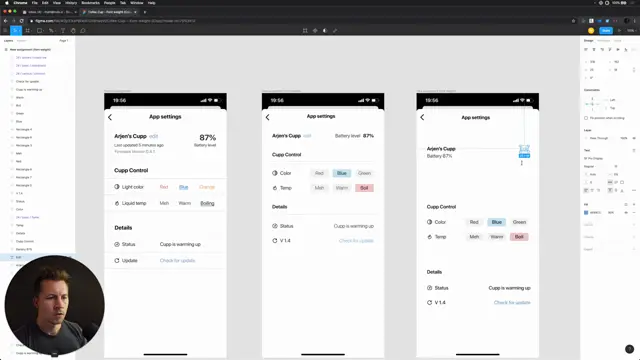This screenshot has width=640, height=360.
Task: Select the Cupp Control layer
Action: click(x=25, y=241)
